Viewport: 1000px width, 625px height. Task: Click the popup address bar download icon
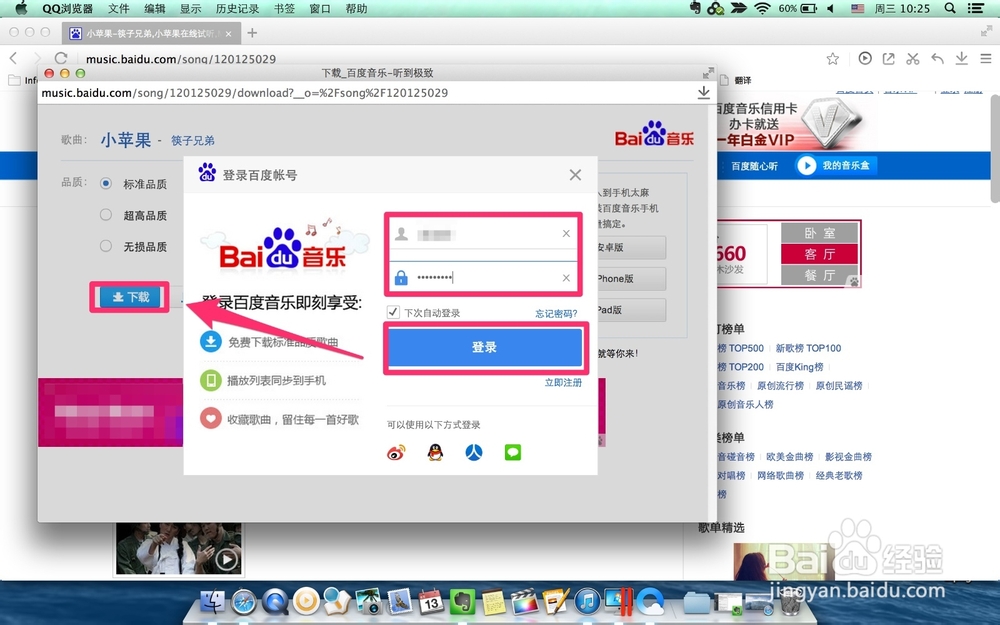(x=703, y=93)
